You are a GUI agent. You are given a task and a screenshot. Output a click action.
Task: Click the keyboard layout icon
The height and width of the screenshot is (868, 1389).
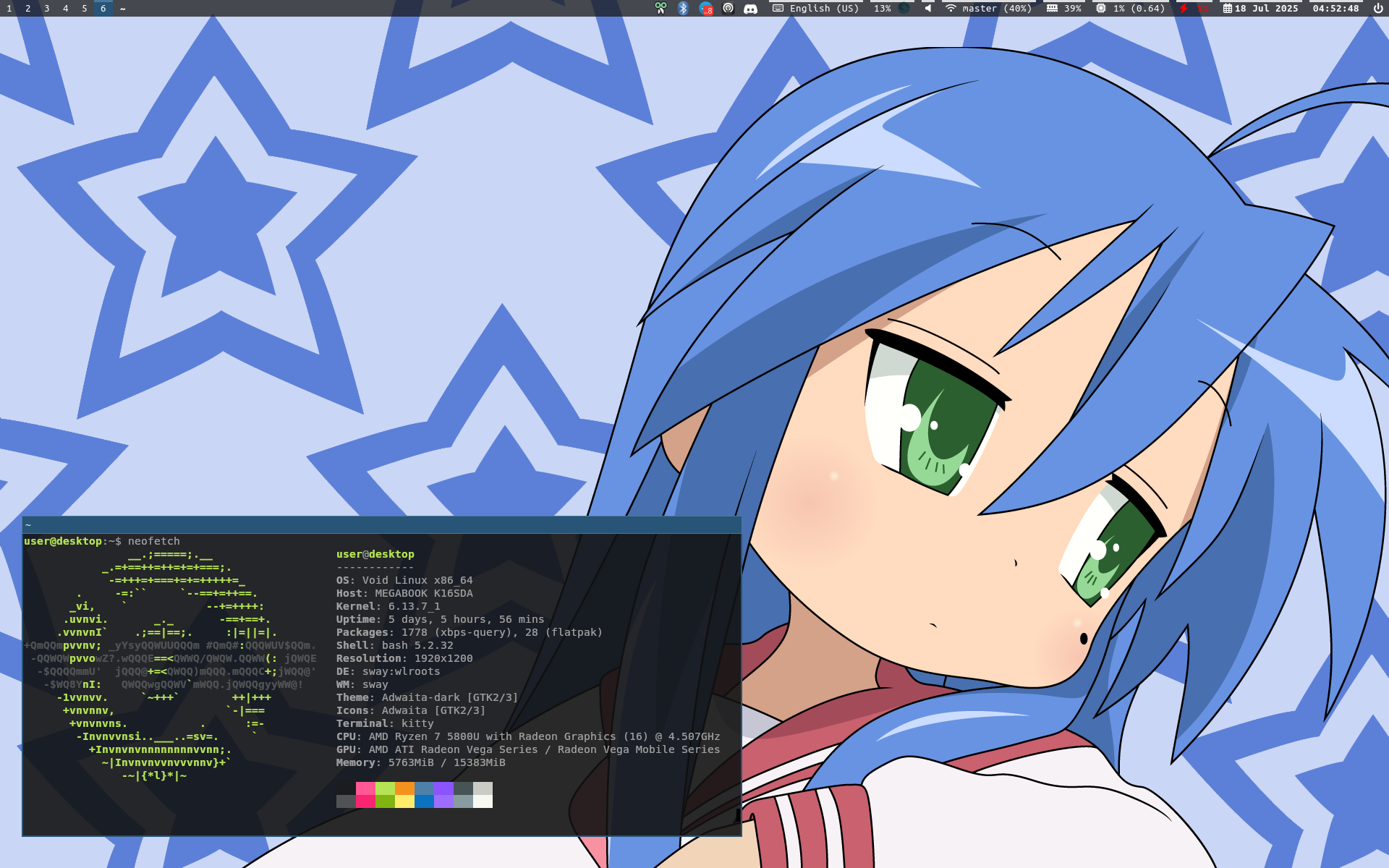tap(778, 9)
